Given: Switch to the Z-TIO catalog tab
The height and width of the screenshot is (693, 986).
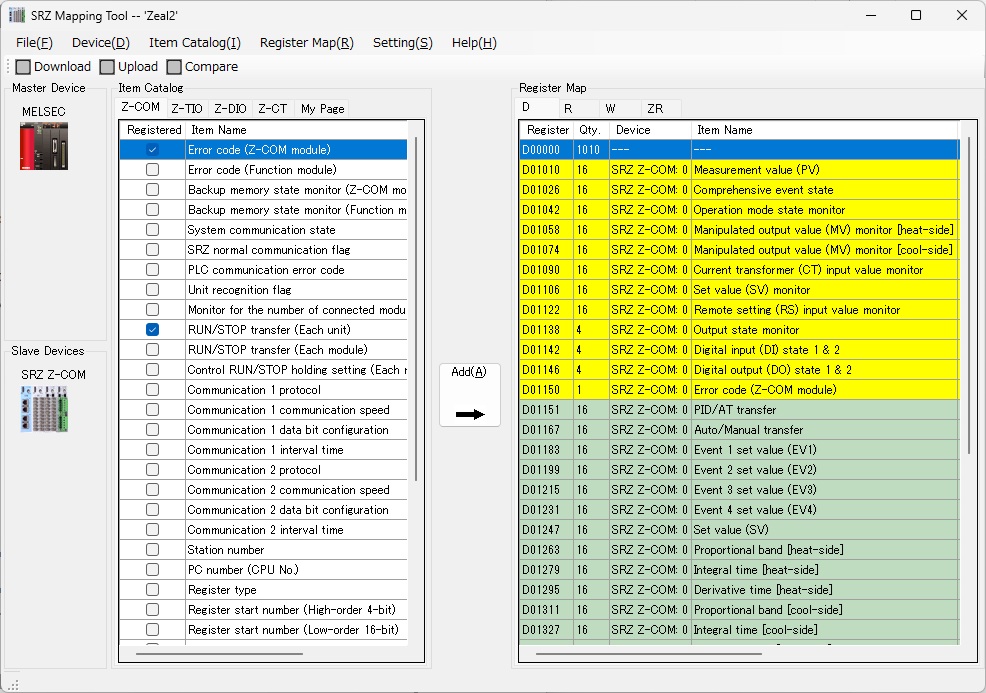Looking at the screenshot, I should [x=186, y=109].
